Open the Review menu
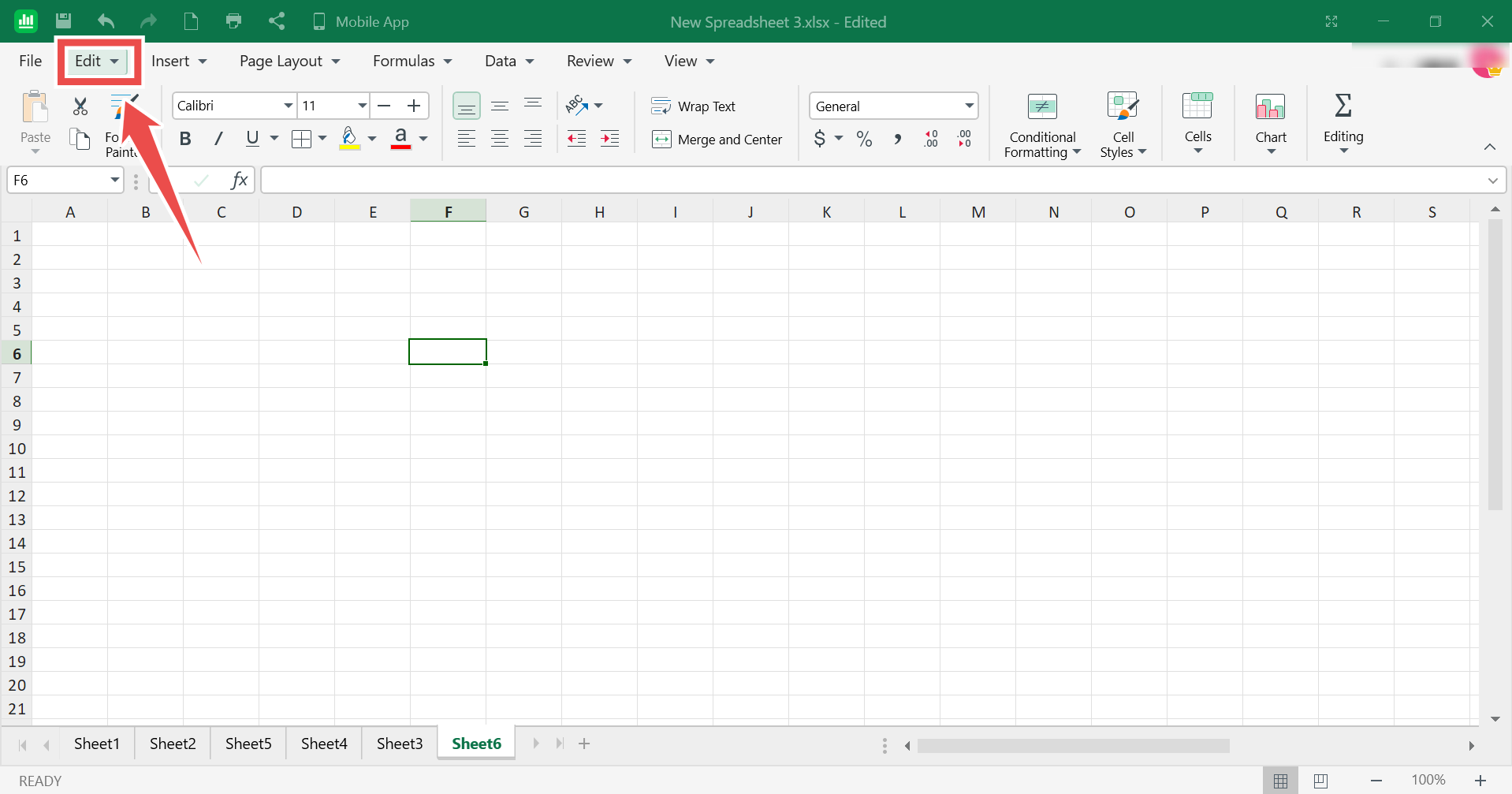Viewport: 1512px width, 794px height. (599, 61)
